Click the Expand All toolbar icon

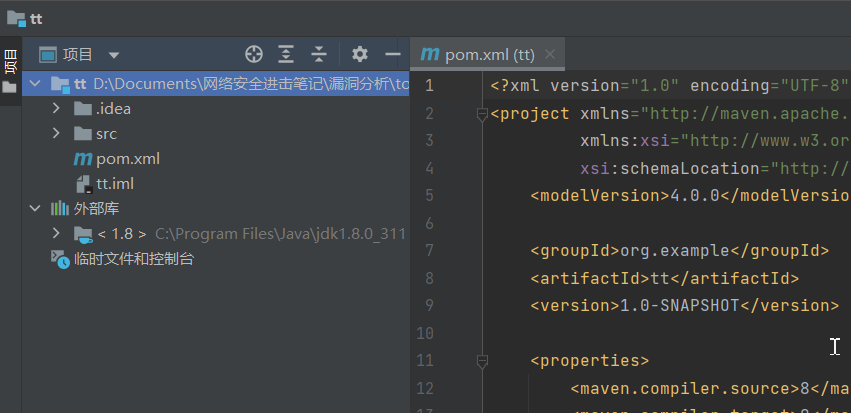pyautogui.click(x=286, y=54)
